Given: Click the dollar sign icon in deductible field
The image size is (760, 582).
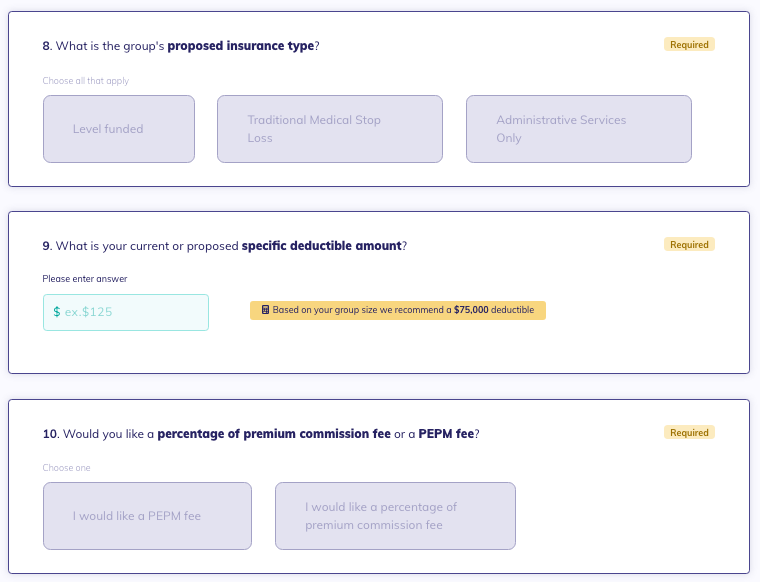Looking at the screenshot, I should point(57,312).
